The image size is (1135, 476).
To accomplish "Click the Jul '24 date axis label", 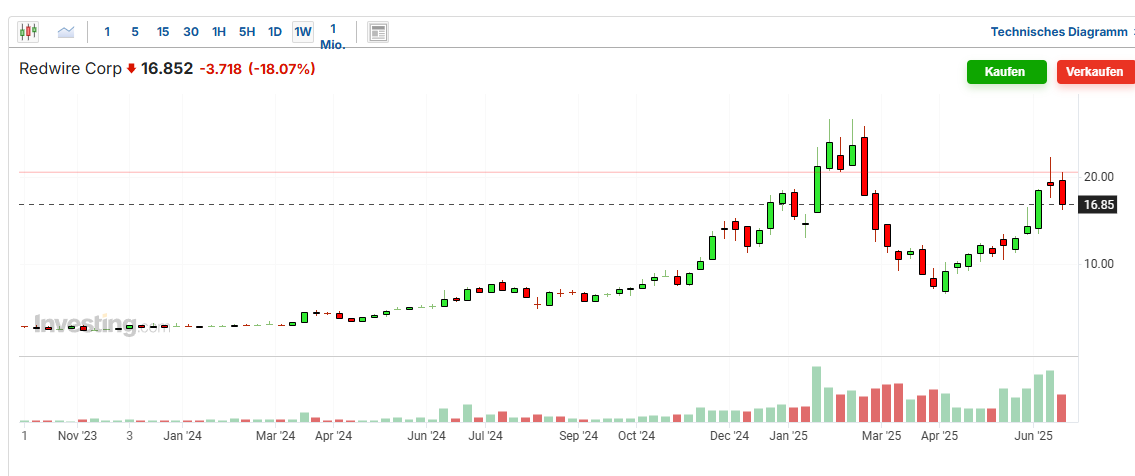I will (485, 436).
